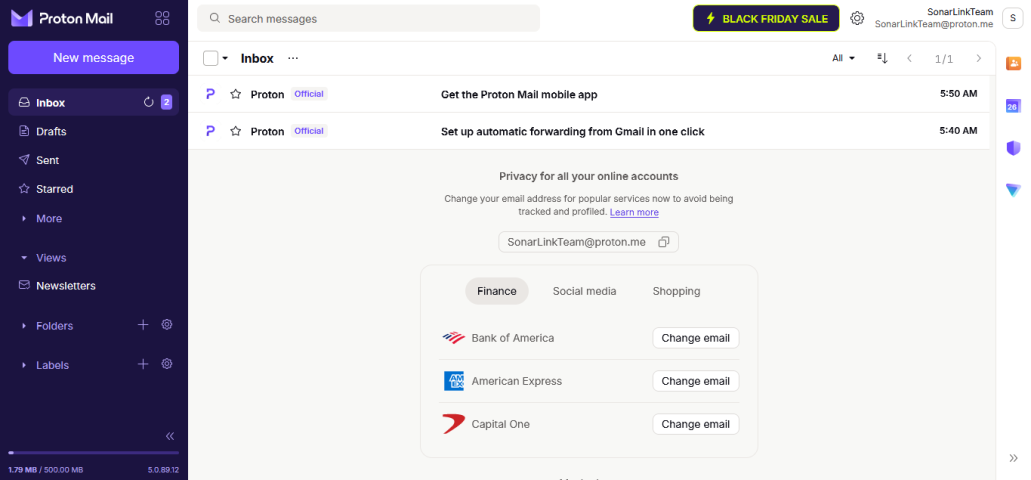Open folder settings gear

click(167, 325)
